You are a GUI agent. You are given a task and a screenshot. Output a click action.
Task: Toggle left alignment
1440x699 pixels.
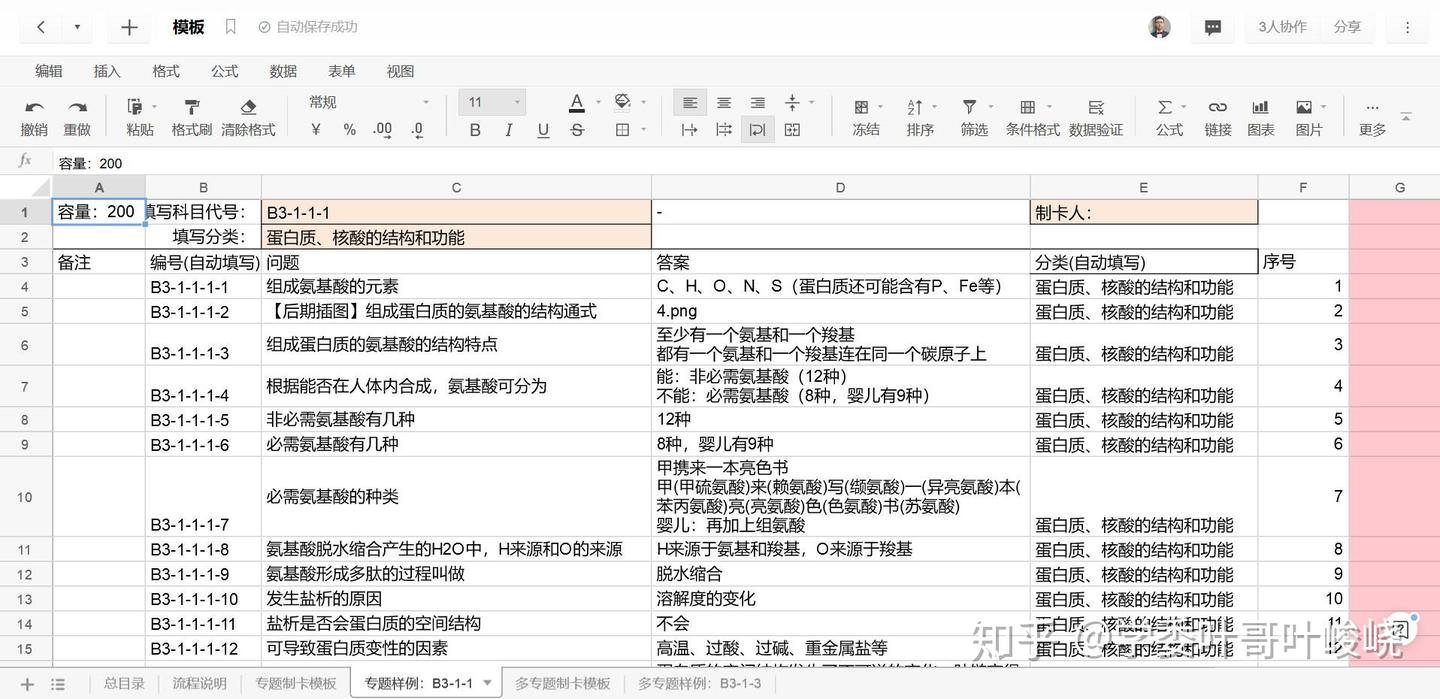pos(690,103)
